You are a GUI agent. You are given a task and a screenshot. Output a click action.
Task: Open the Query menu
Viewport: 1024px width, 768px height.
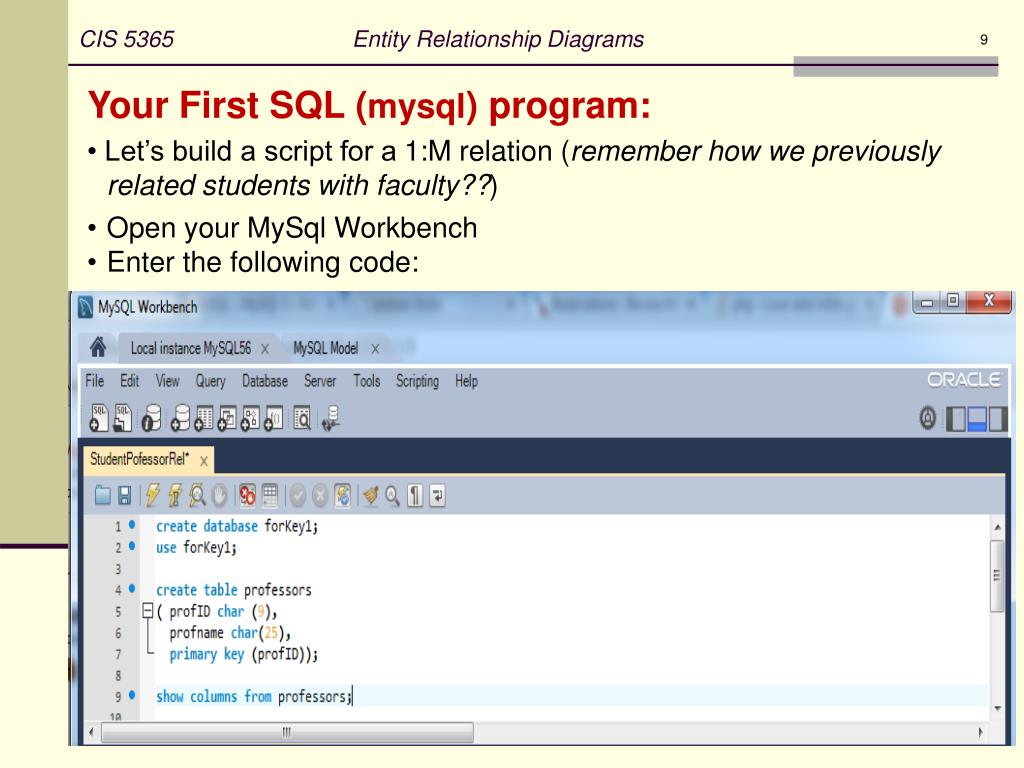click(210, 381)
